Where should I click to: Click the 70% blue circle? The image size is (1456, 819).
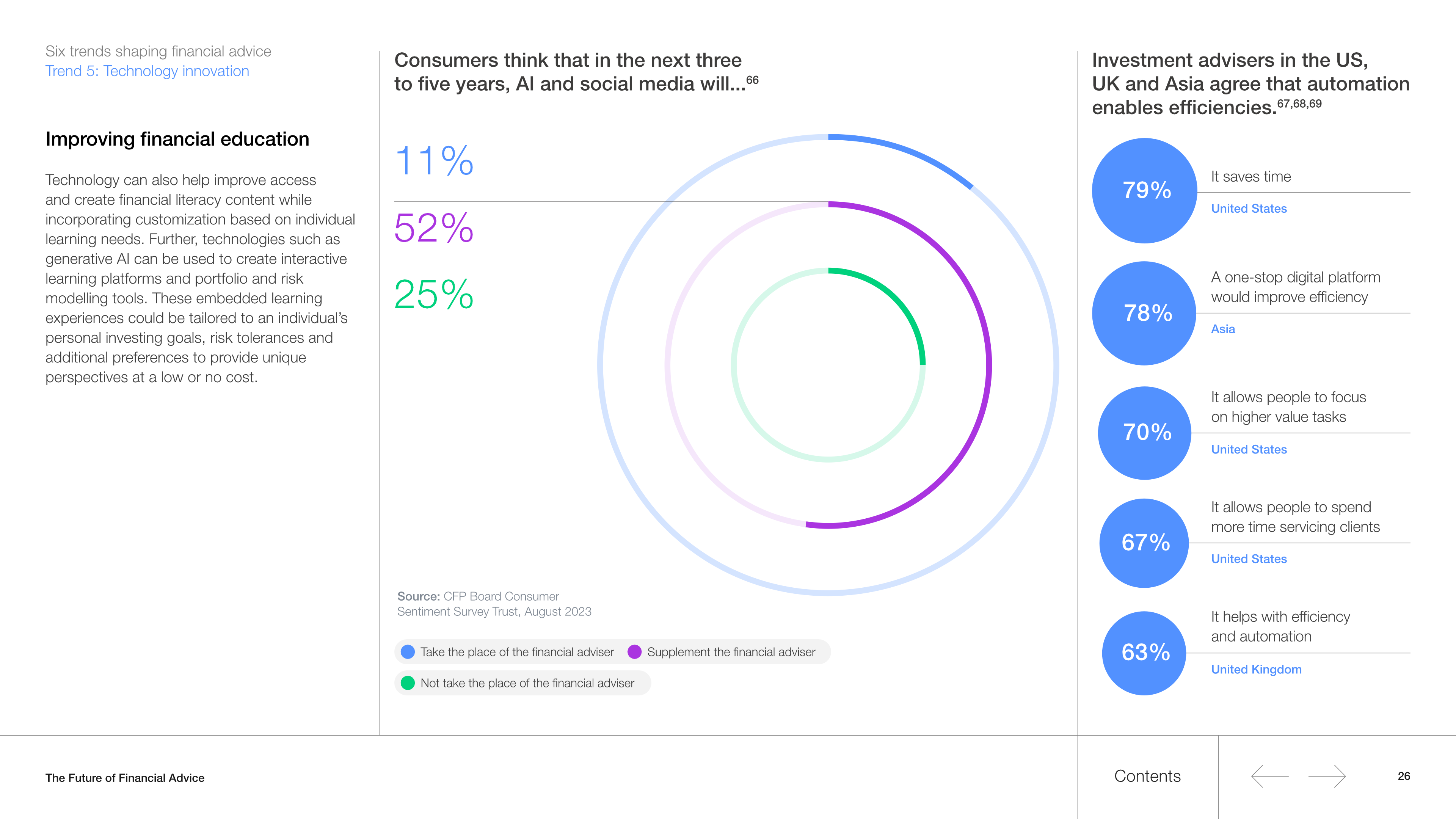(x=1145, y=433)
